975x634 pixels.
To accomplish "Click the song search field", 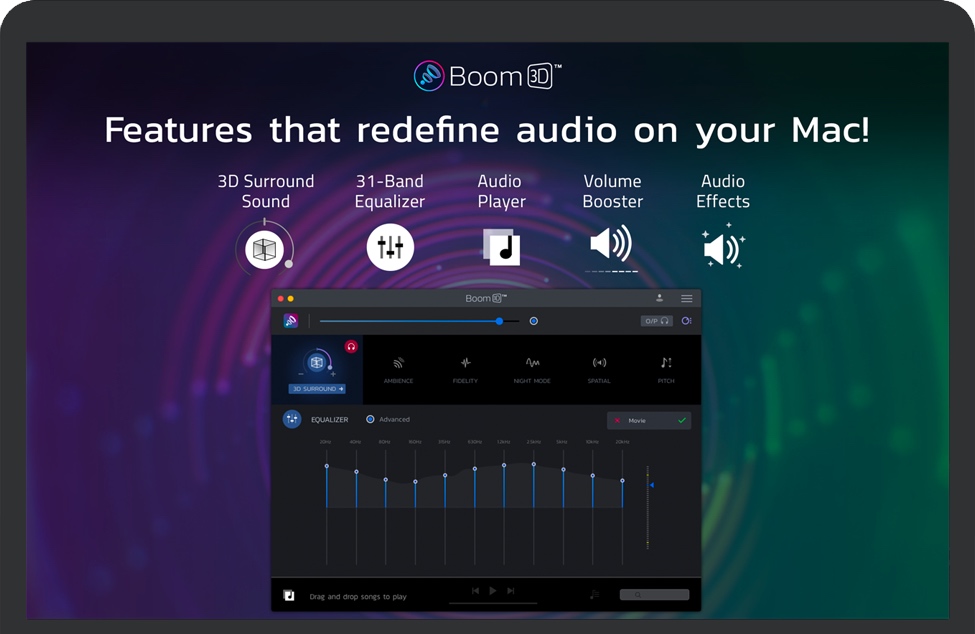I will 654,595.
